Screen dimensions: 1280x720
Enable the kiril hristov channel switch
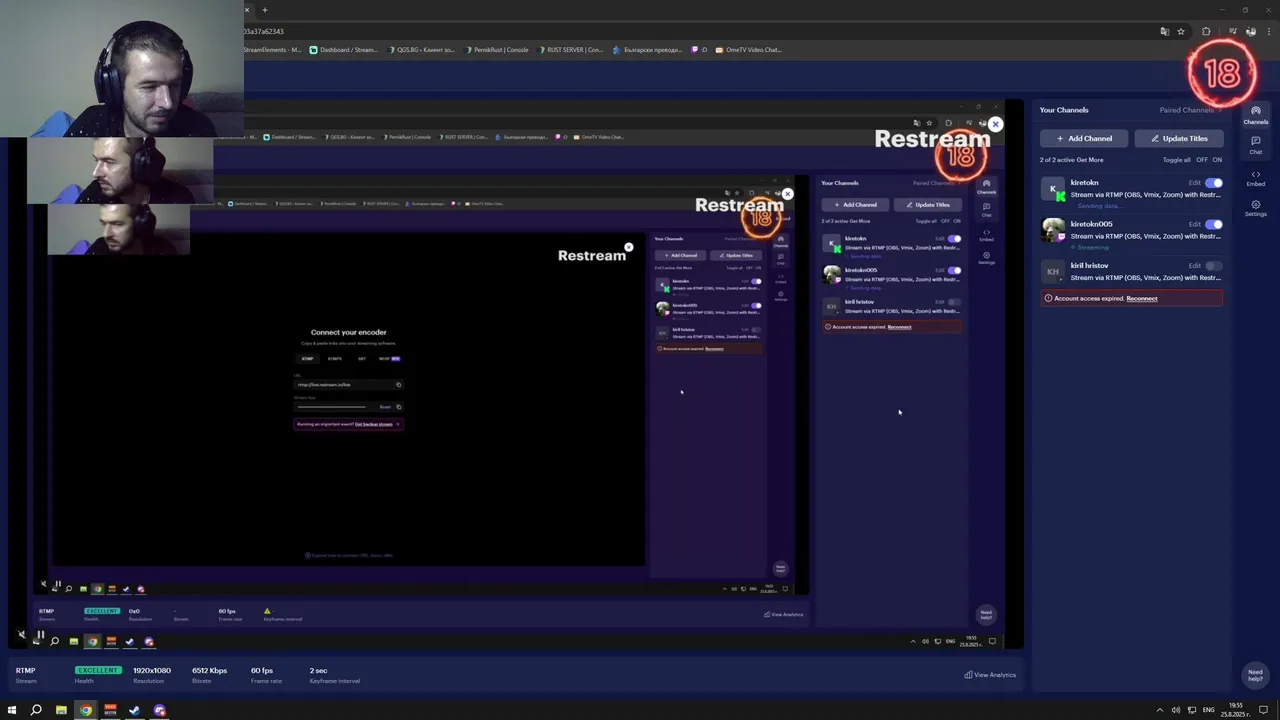click(x=1213, y=266)
